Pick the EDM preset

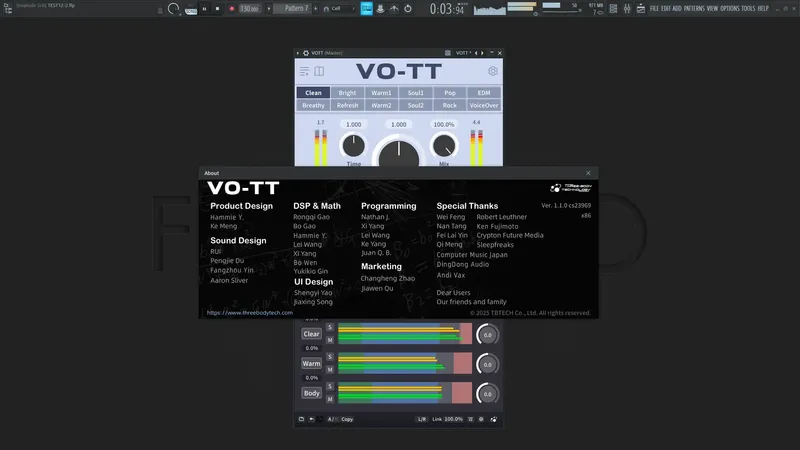[x=484, y=93]
